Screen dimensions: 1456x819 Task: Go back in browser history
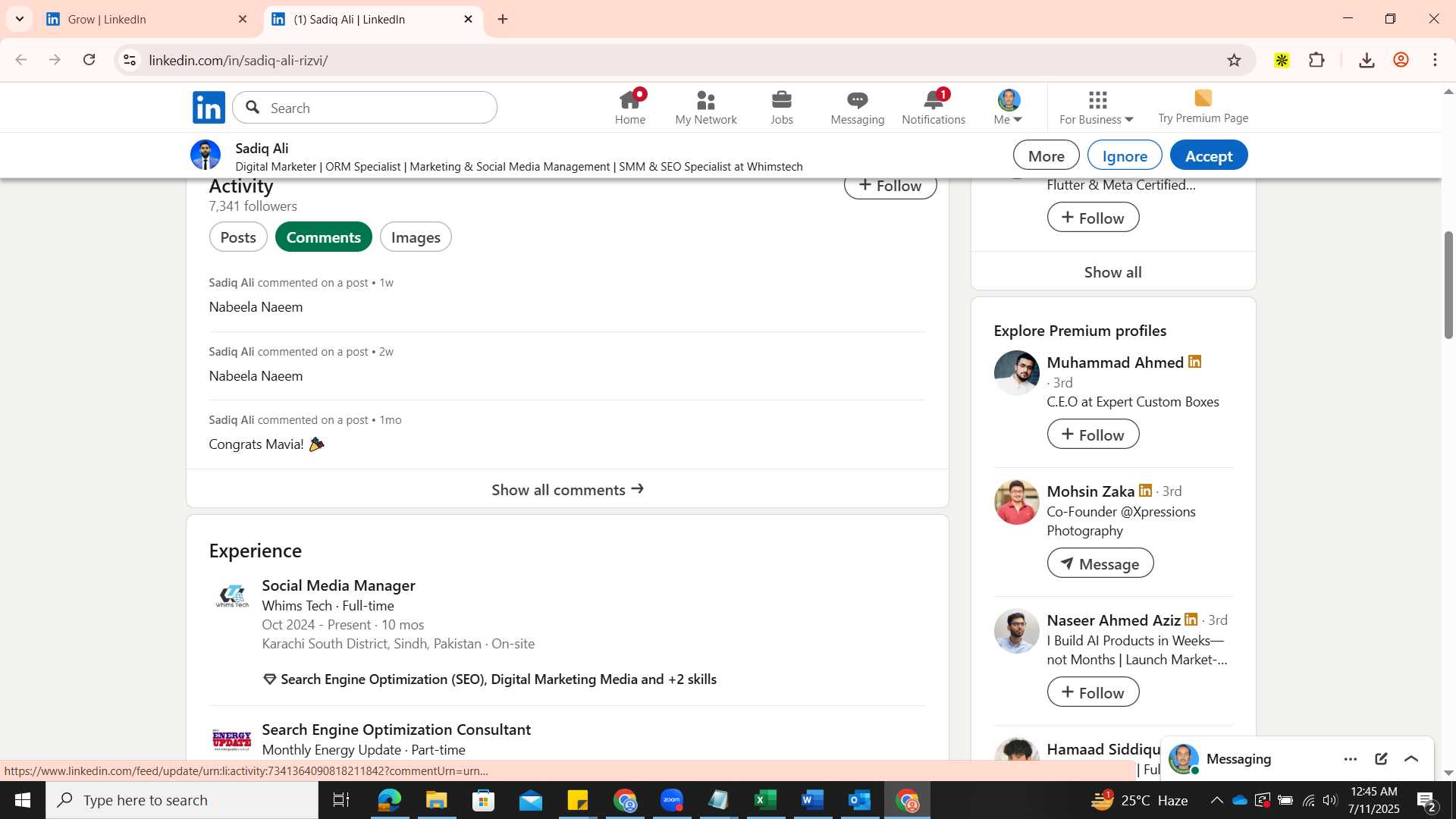pos(21,60)
